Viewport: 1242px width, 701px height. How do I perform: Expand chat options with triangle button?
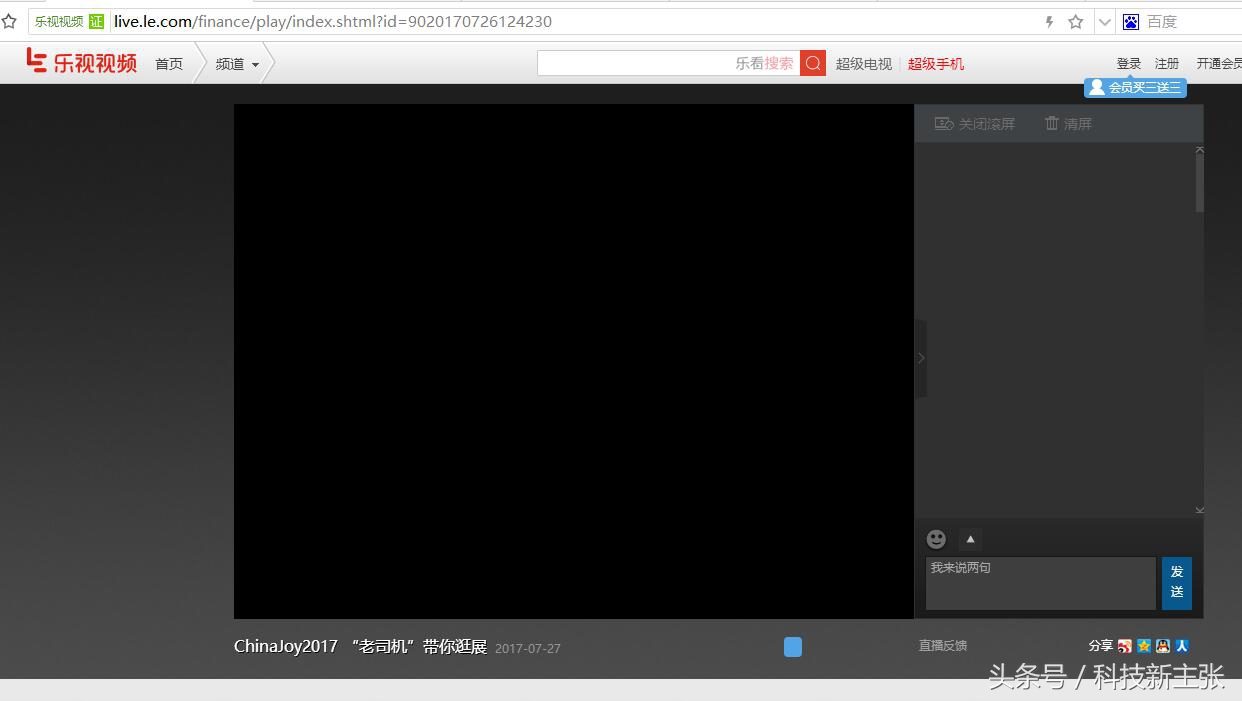click(x=970, y=539)
